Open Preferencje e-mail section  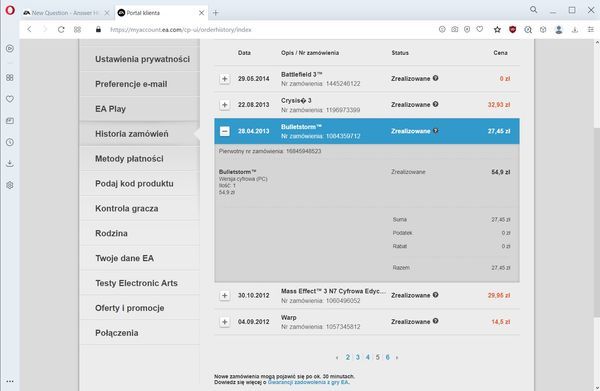pyautogui.click(x=140, y=84)
